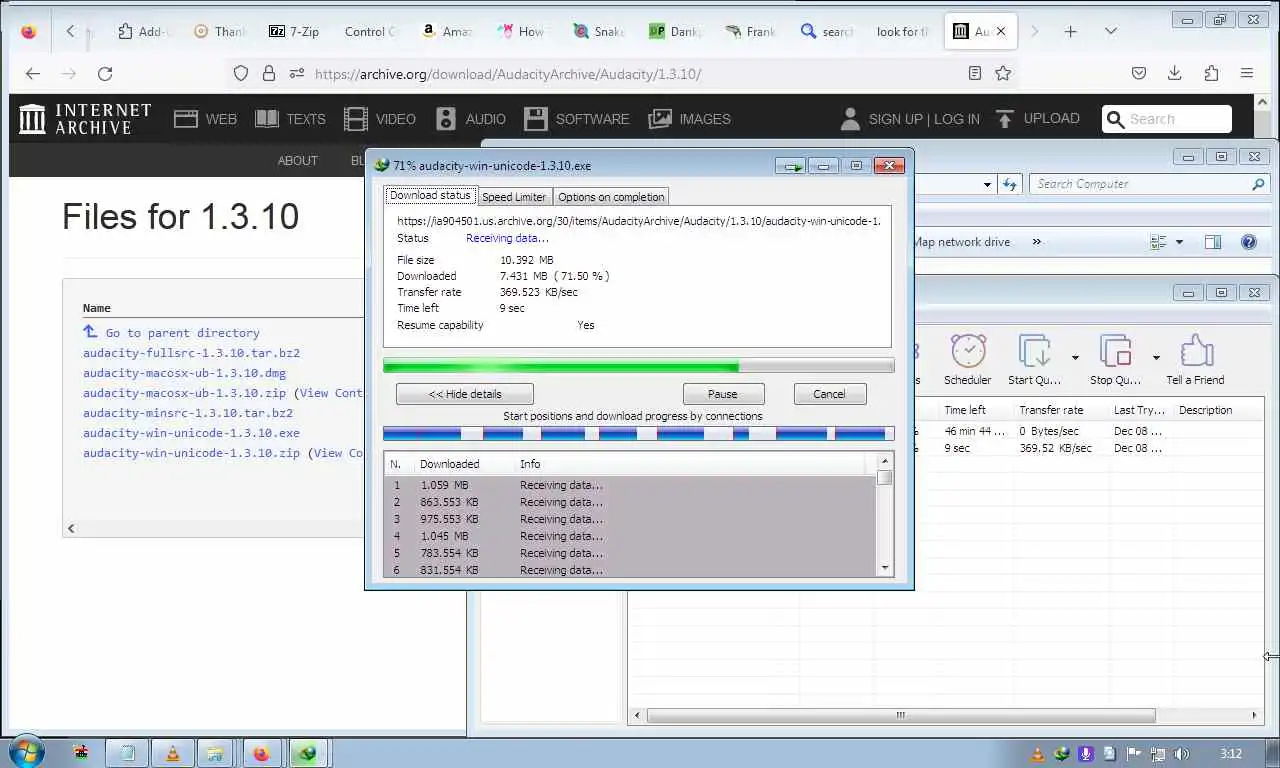Click Go to parent directory link
The image size is (1280, 768).
[x=182, y=333]
